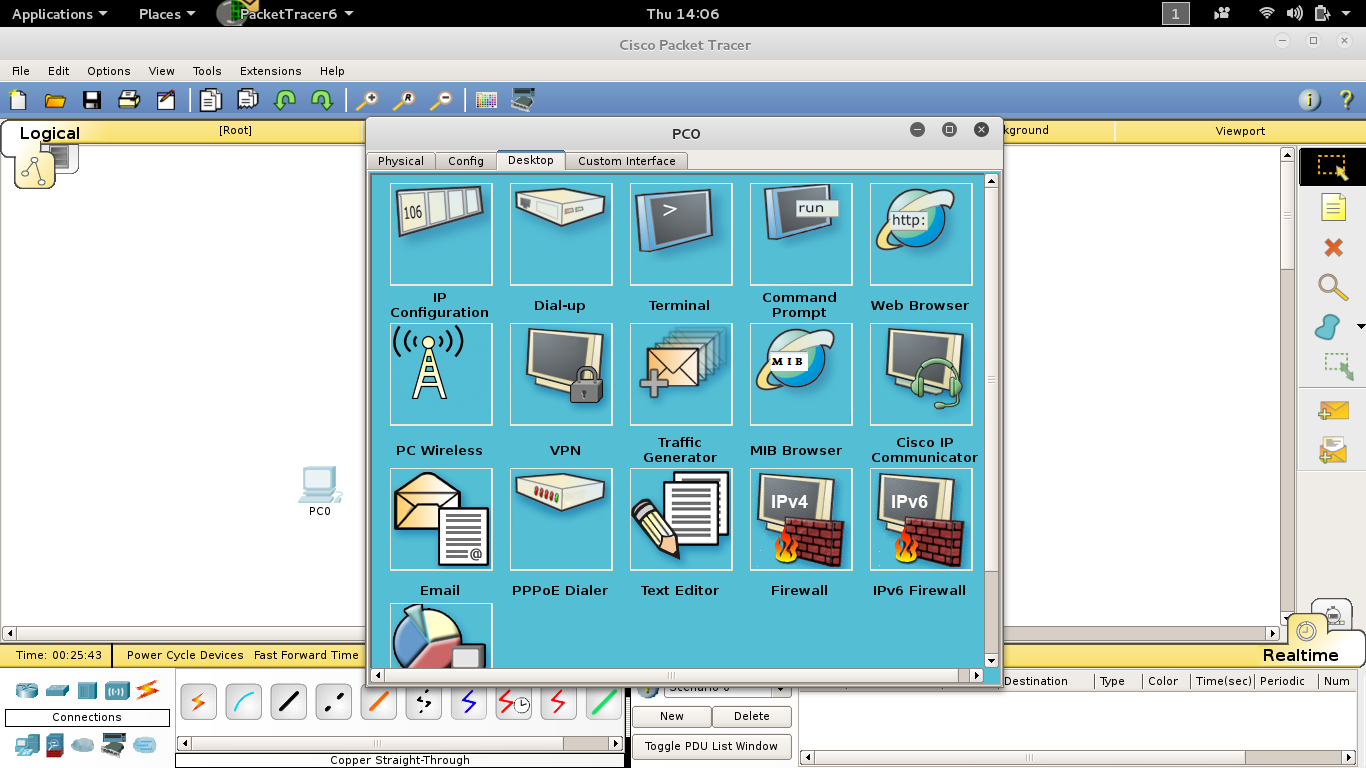Switch to the Config tab
1366x768 pixels.
pyautogui.click(x=466, y=160)
